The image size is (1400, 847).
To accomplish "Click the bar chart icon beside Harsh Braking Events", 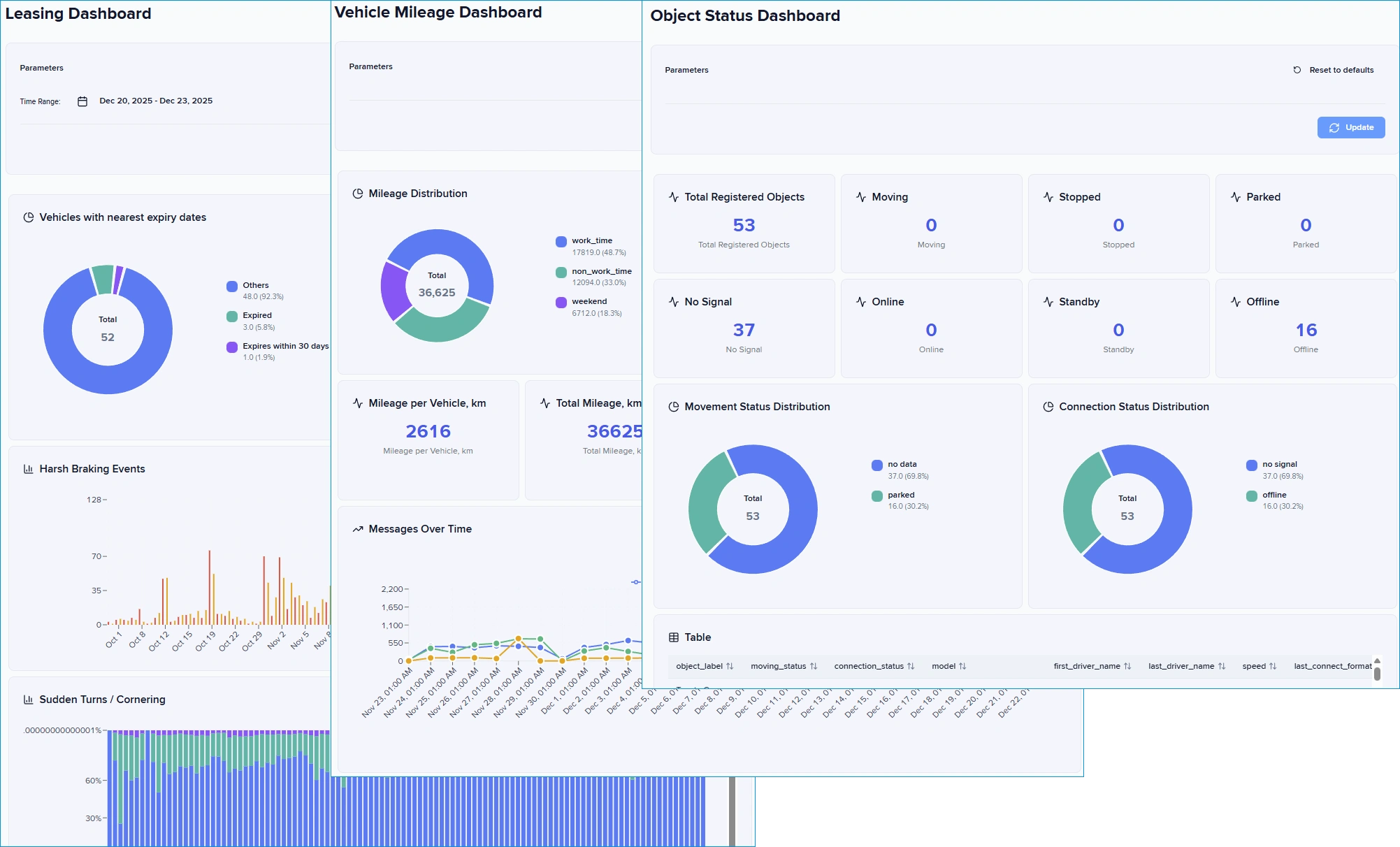I will click(x=29, y=469).
